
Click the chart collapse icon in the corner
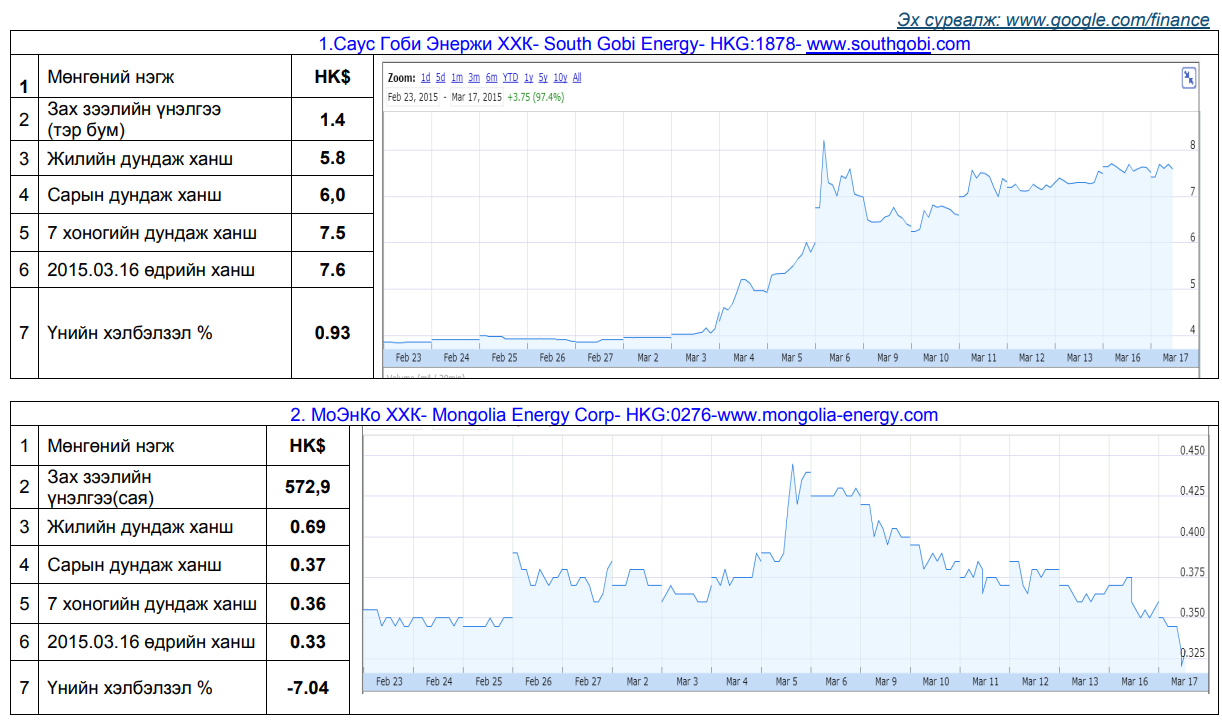coord(1188,79)
